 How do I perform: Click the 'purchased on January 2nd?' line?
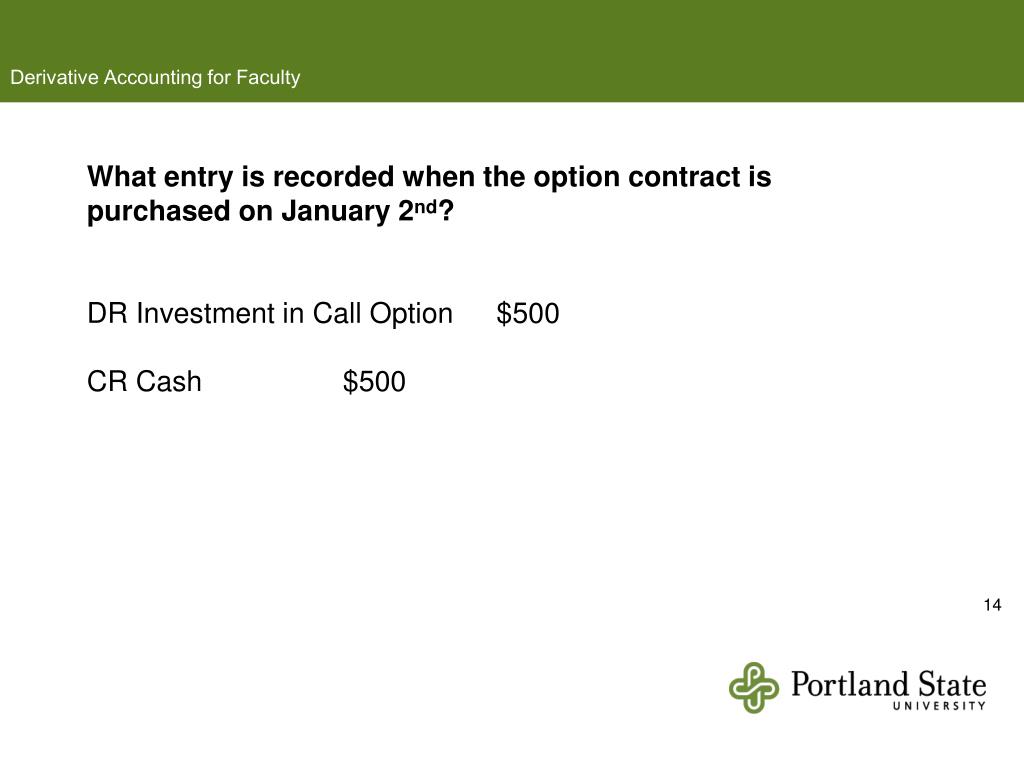tap(270, 212)
